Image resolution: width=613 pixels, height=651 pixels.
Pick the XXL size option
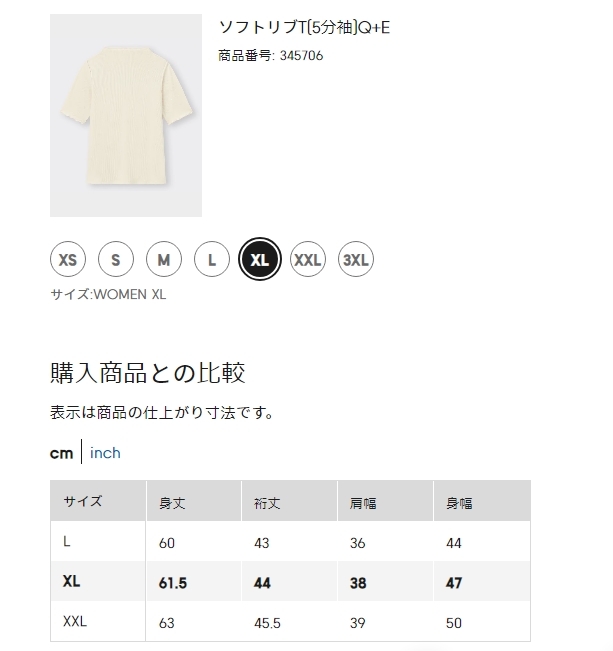[x=308, y=259]
